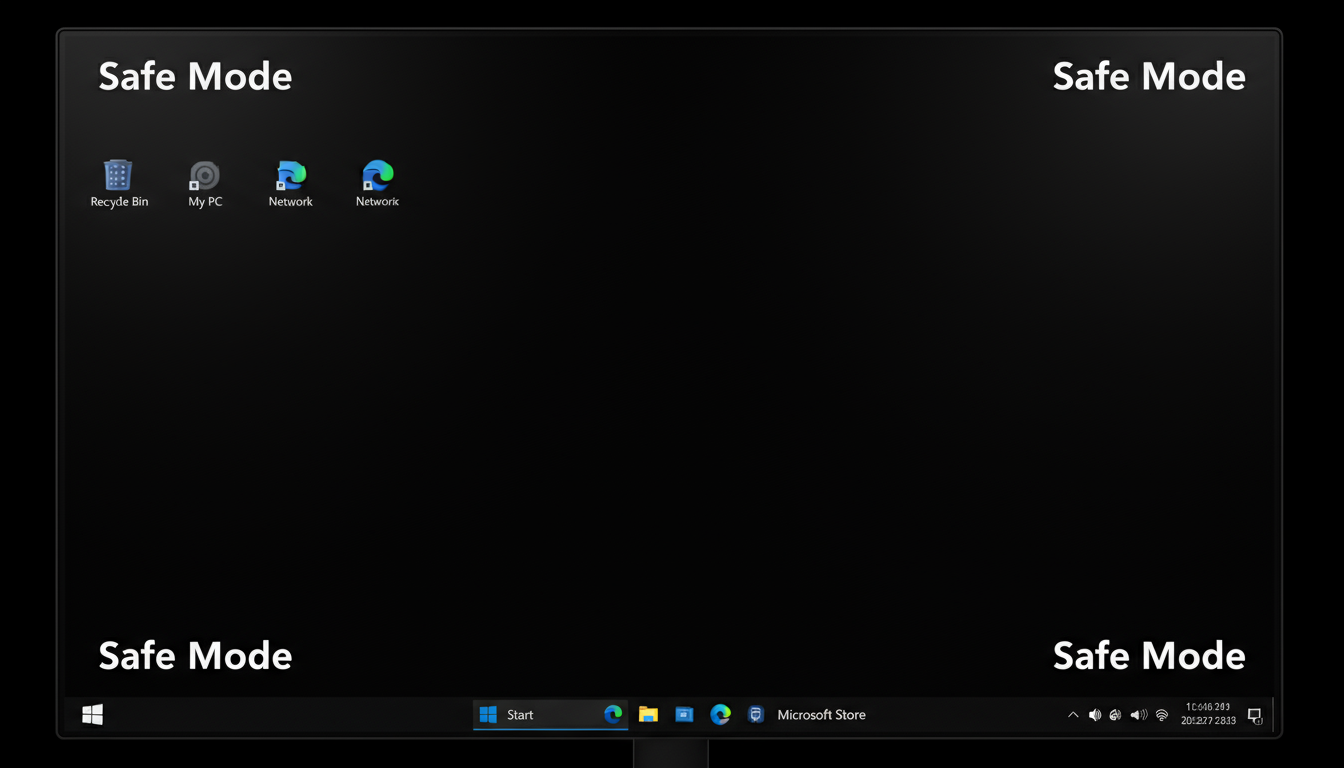1344x768 pixels.
Task: Click the volume speaker icon in the tray
Action: coord(1094,715)
